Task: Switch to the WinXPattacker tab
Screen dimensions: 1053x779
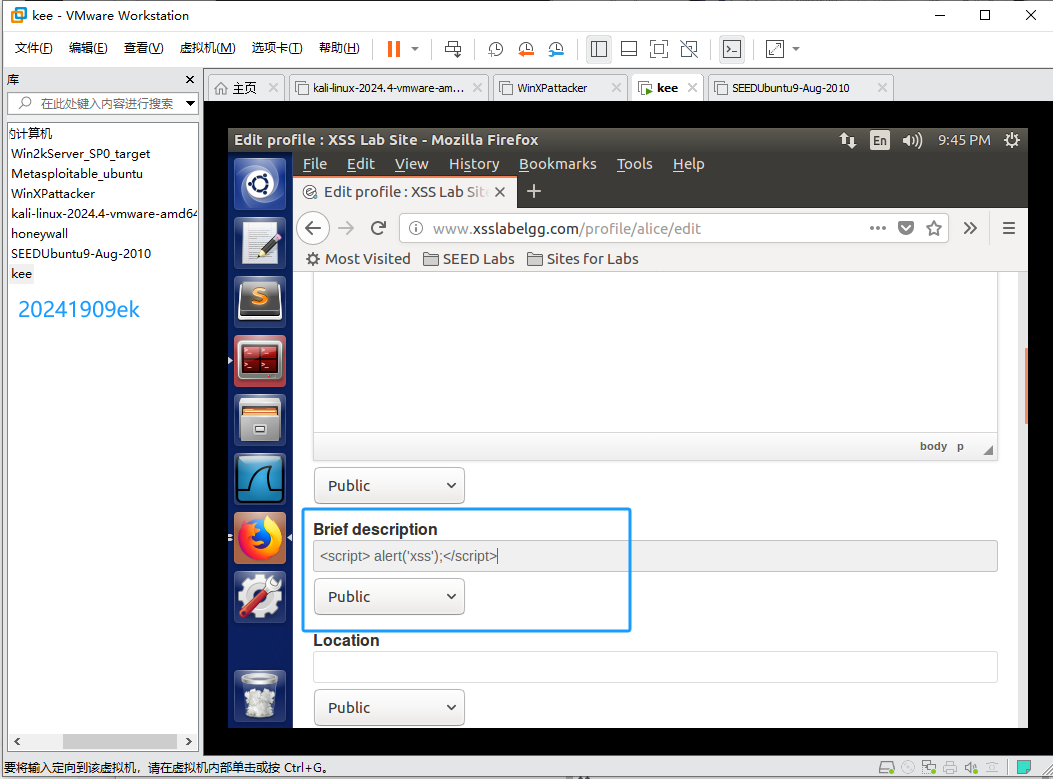Action: (x=552, y=88)
